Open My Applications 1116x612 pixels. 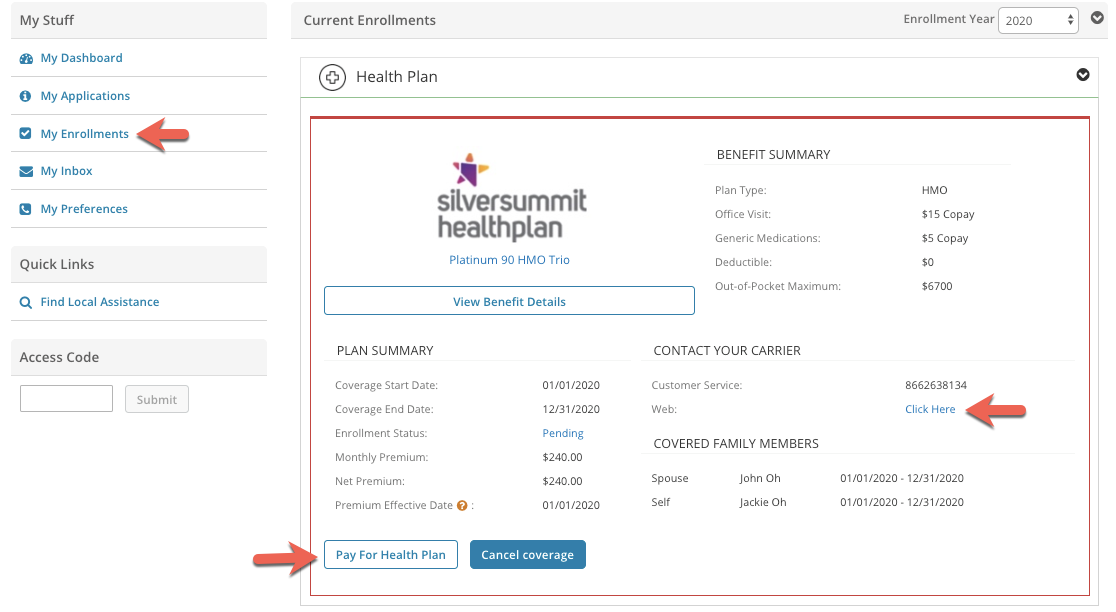[85, 96]
